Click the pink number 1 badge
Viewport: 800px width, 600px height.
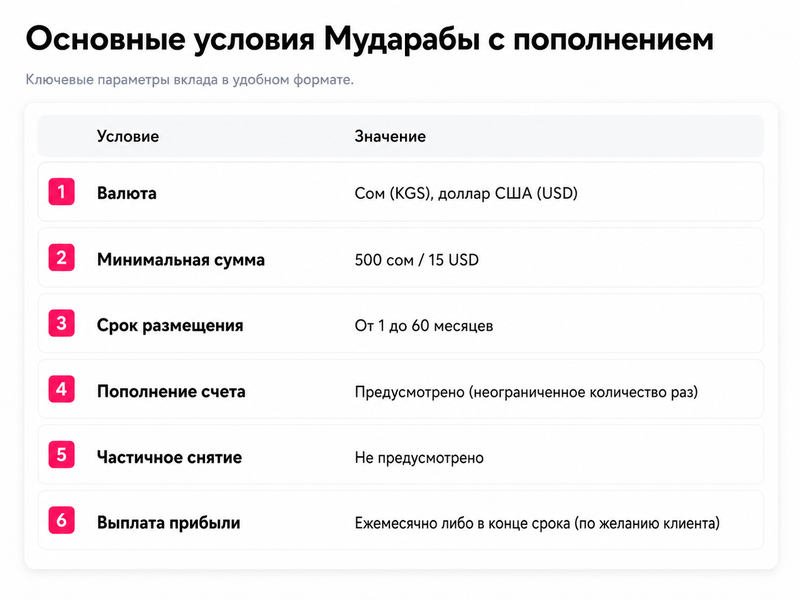point(61,192)
